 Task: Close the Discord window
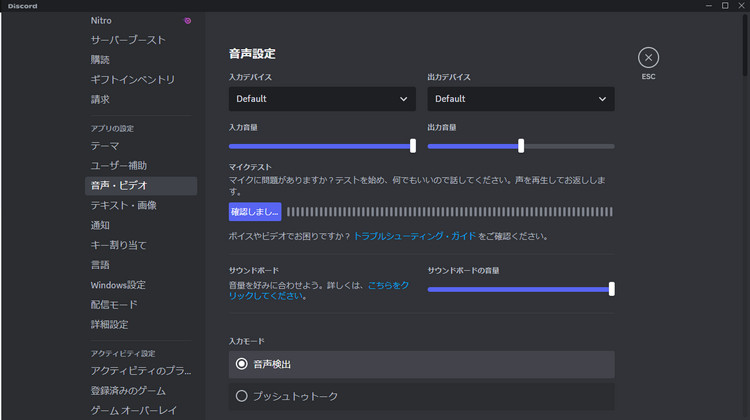coord(741,6)
